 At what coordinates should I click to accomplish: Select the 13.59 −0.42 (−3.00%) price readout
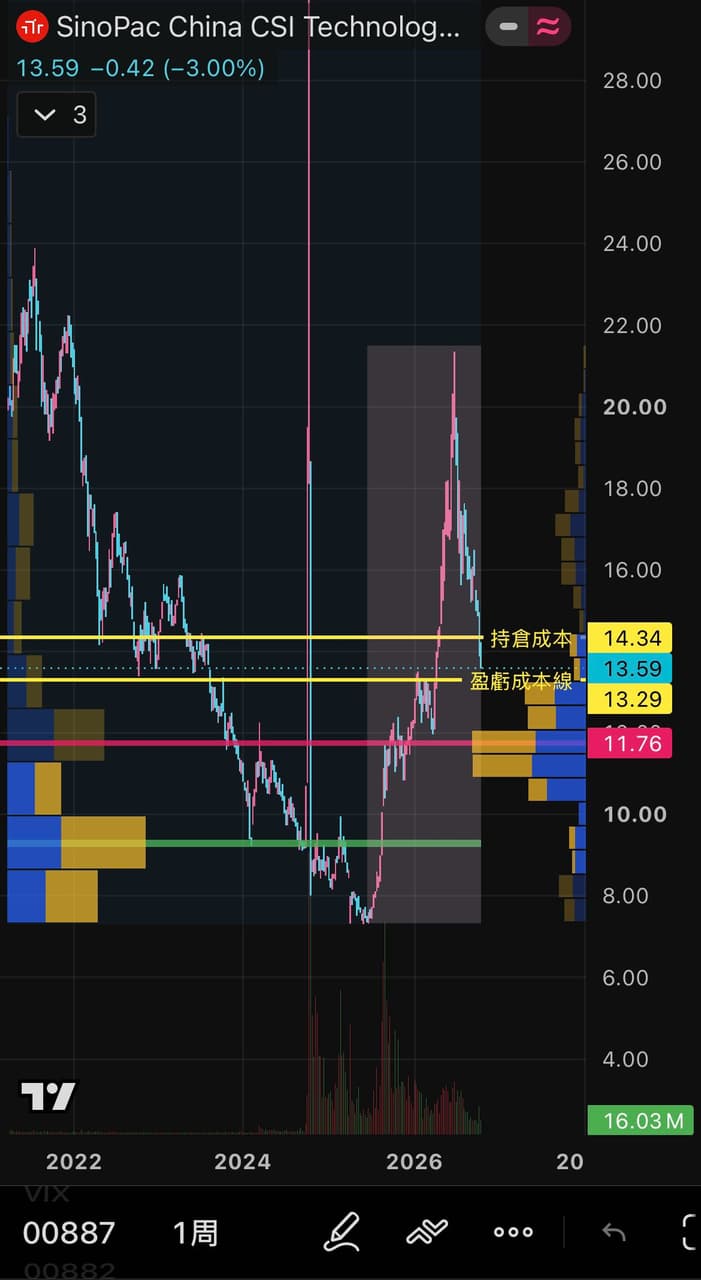[140, 69]
